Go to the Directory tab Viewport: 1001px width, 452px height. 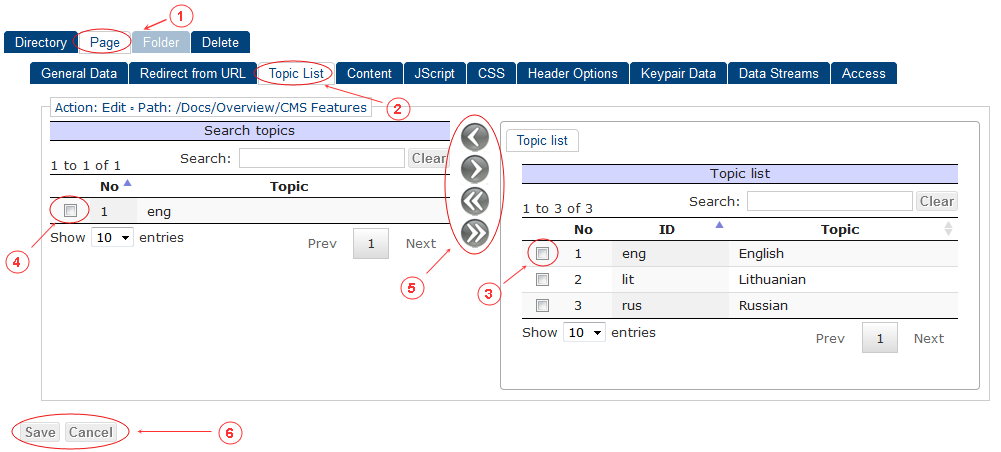[40, 42]
